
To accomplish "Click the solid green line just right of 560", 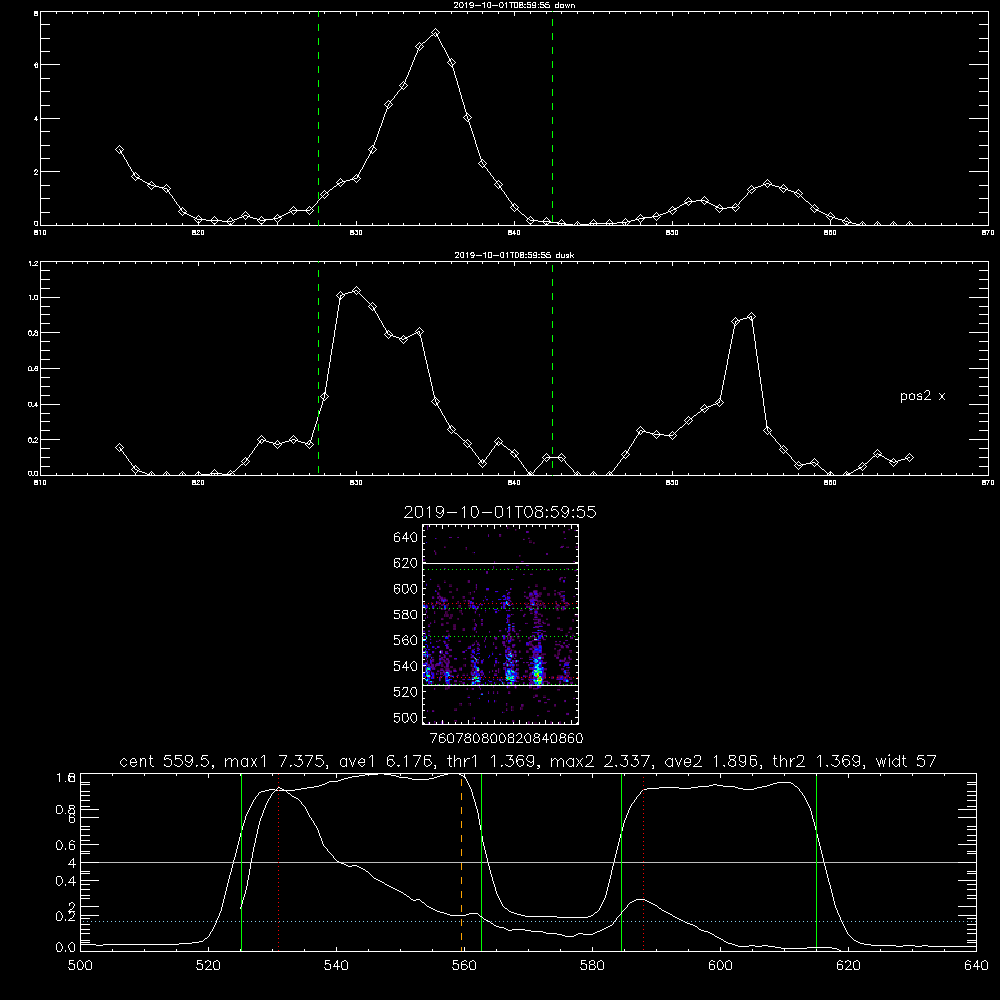I will (481, 862).
